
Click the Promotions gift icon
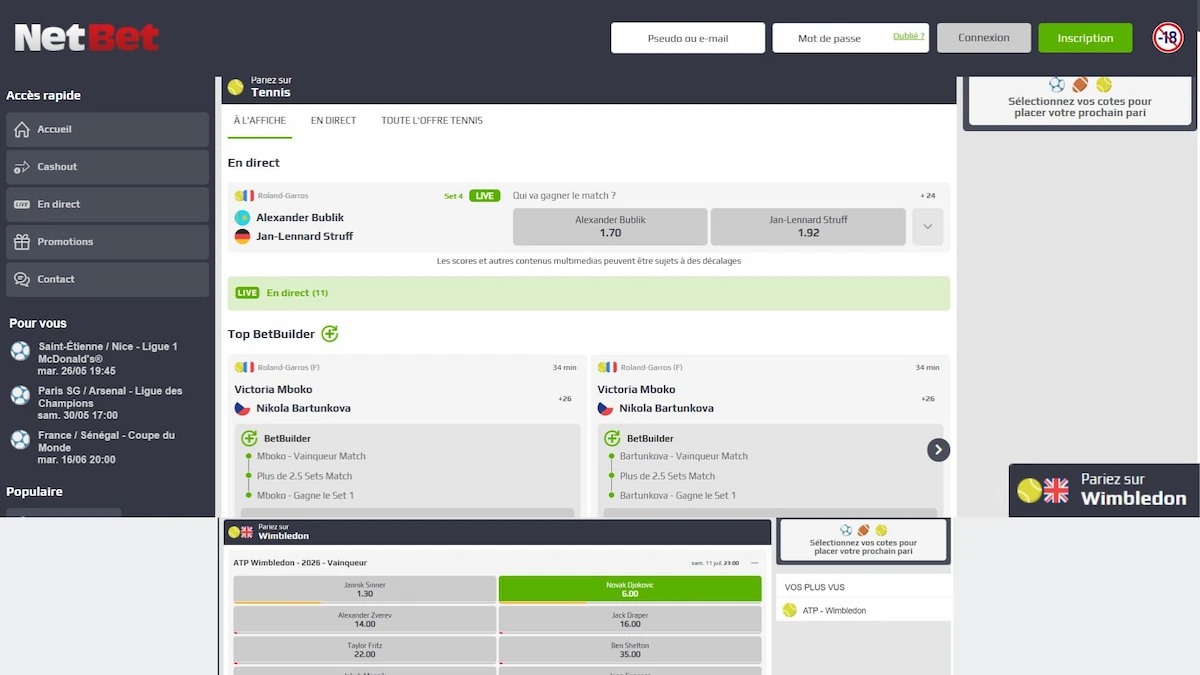[22, 242]
